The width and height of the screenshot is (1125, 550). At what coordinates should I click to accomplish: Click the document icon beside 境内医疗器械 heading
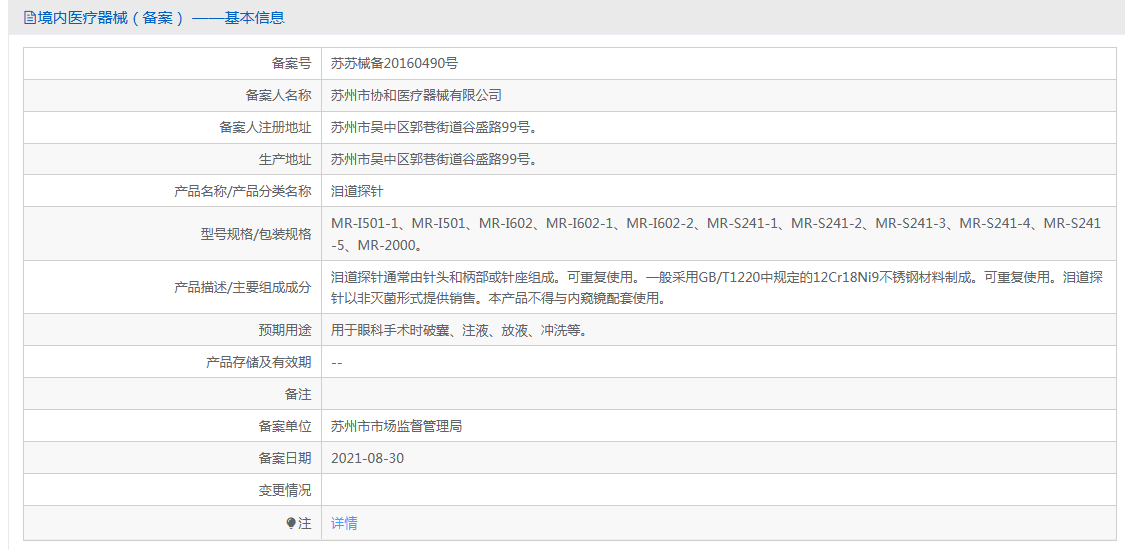tap(29, 18)
